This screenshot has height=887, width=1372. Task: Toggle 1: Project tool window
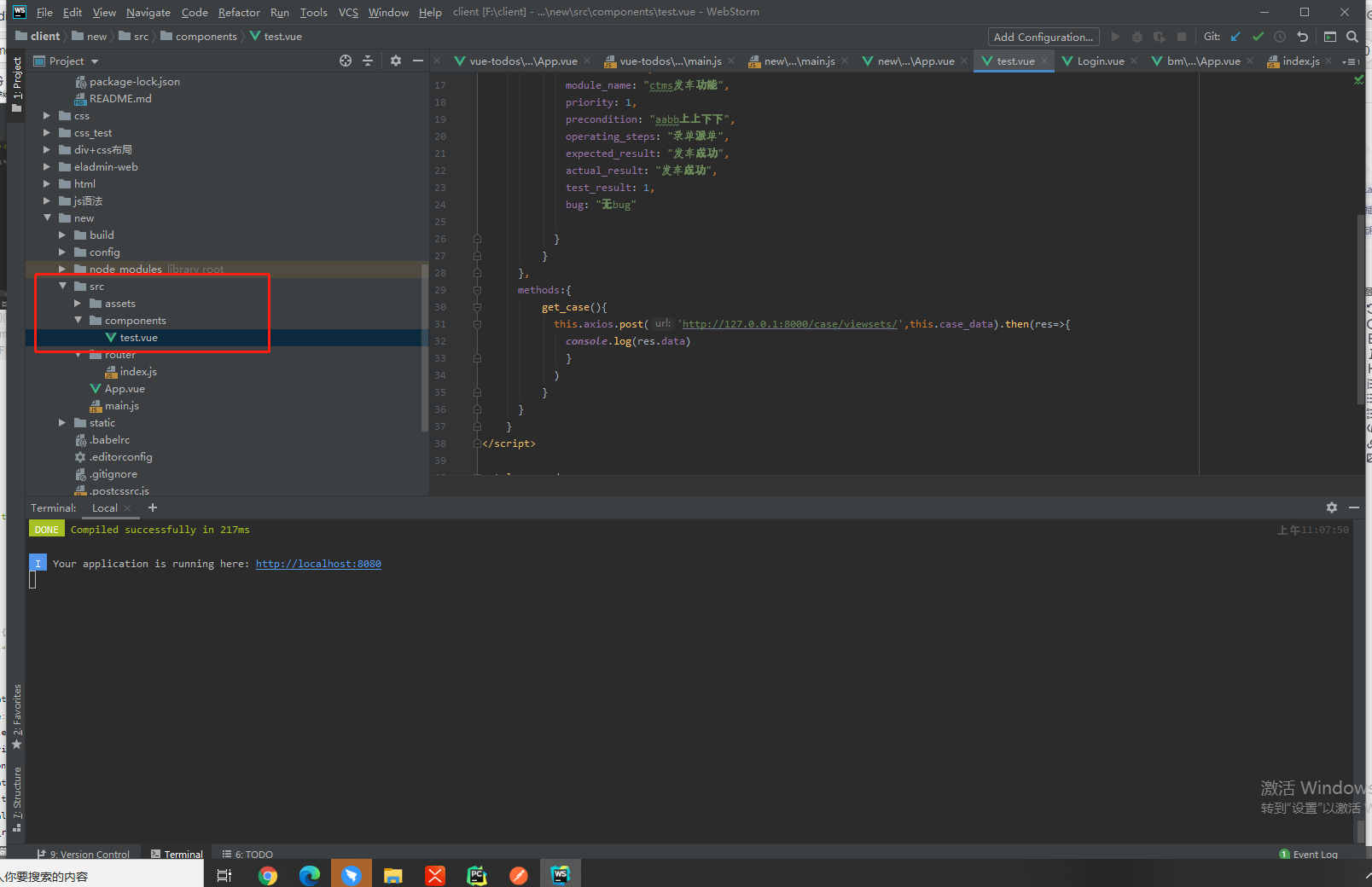tap(17, 84)
